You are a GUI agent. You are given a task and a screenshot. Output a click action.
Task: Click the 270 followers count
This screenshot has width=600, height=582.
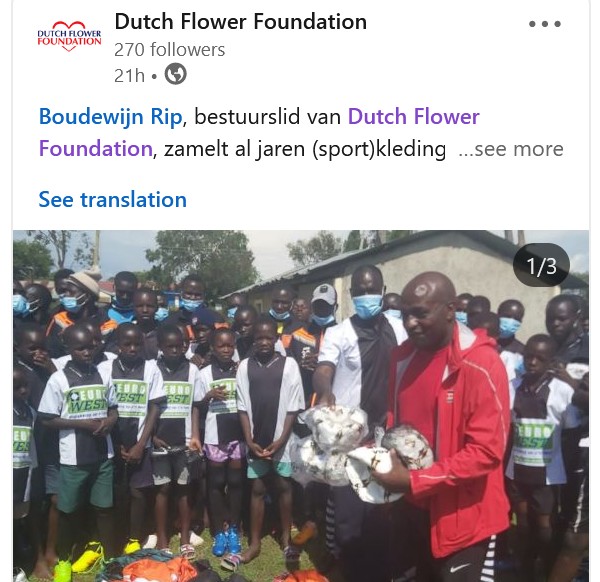click(x=170, y=50)
